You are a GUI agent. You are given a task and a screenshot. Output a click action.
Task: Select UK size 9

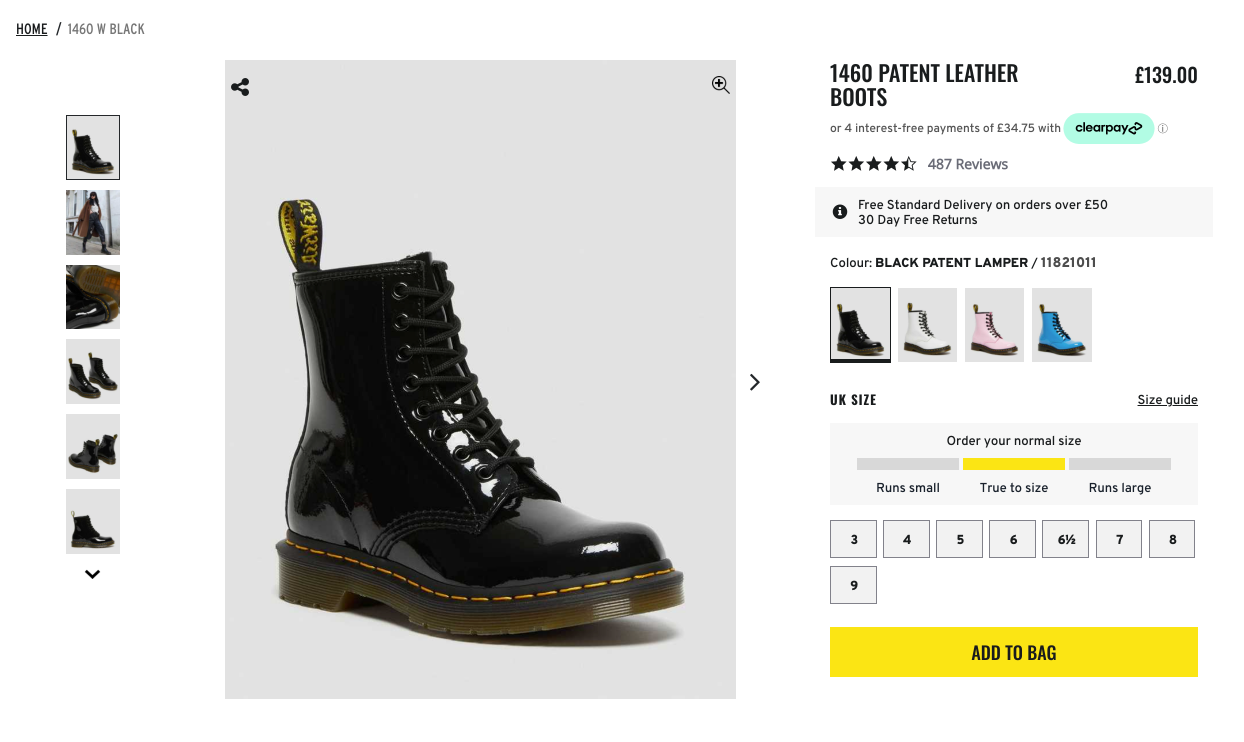pos(854,585)
